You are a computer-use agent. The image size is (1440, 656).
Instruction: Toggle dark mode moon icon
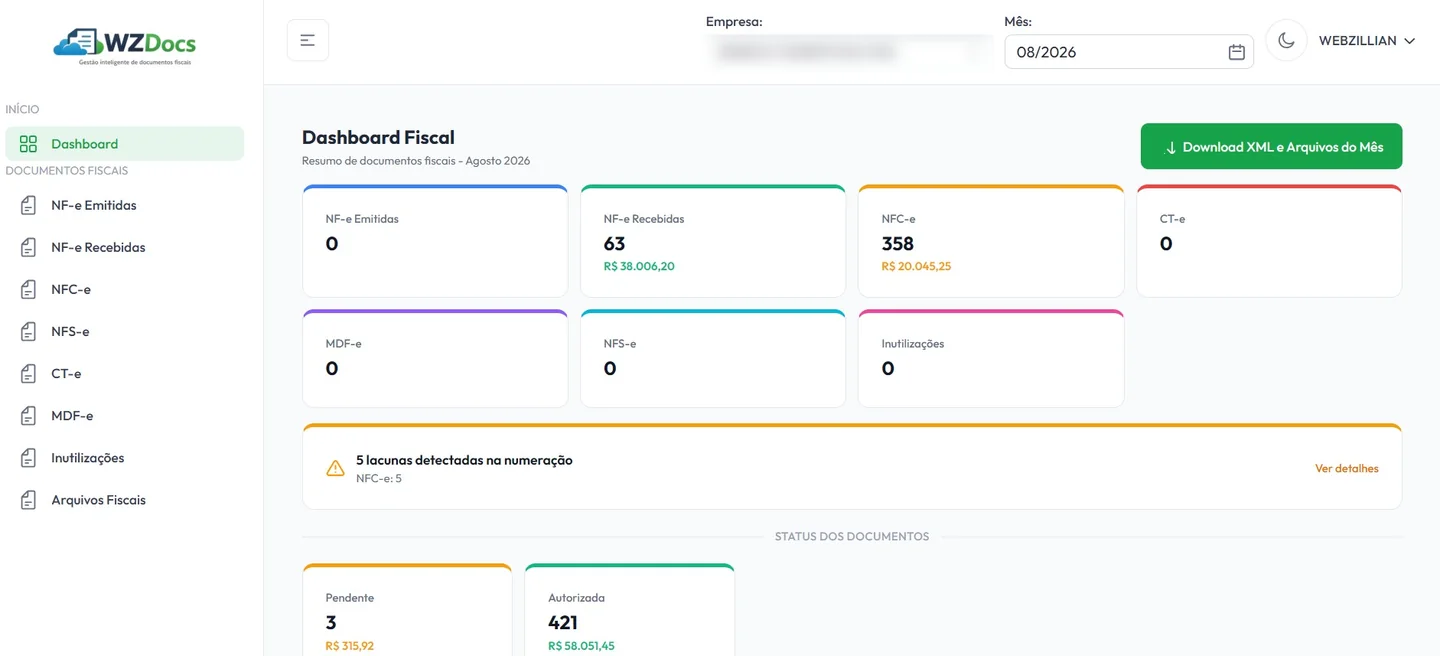click(x=1286, y=40)
